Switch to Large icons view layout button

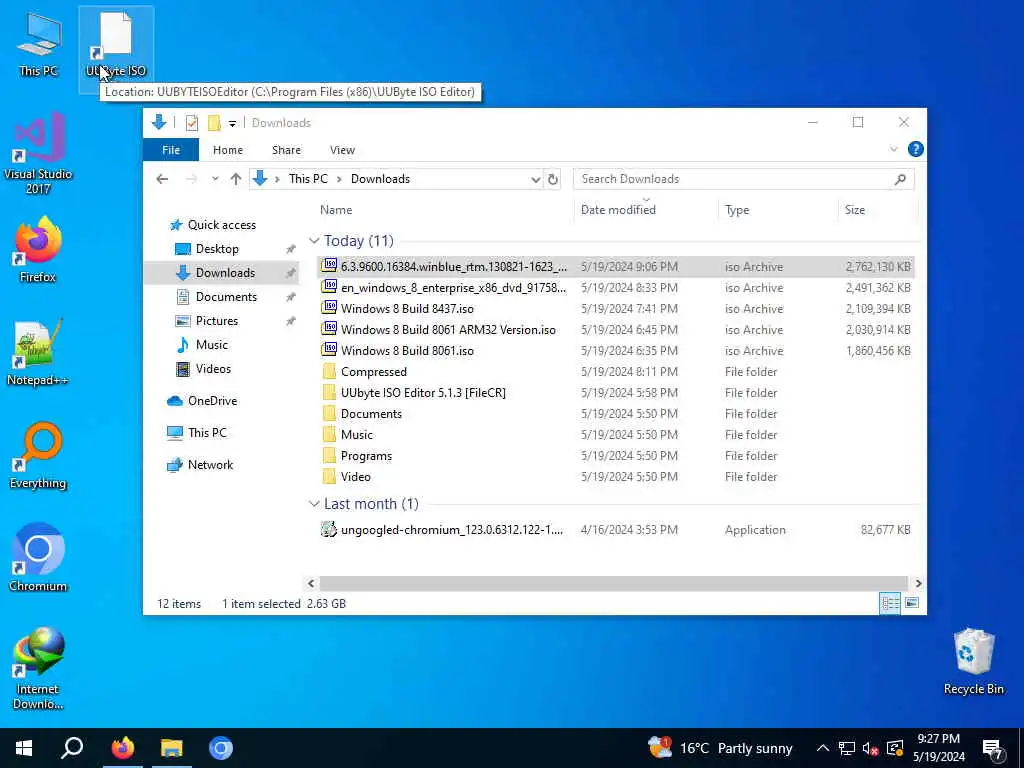tap(912, 603)
